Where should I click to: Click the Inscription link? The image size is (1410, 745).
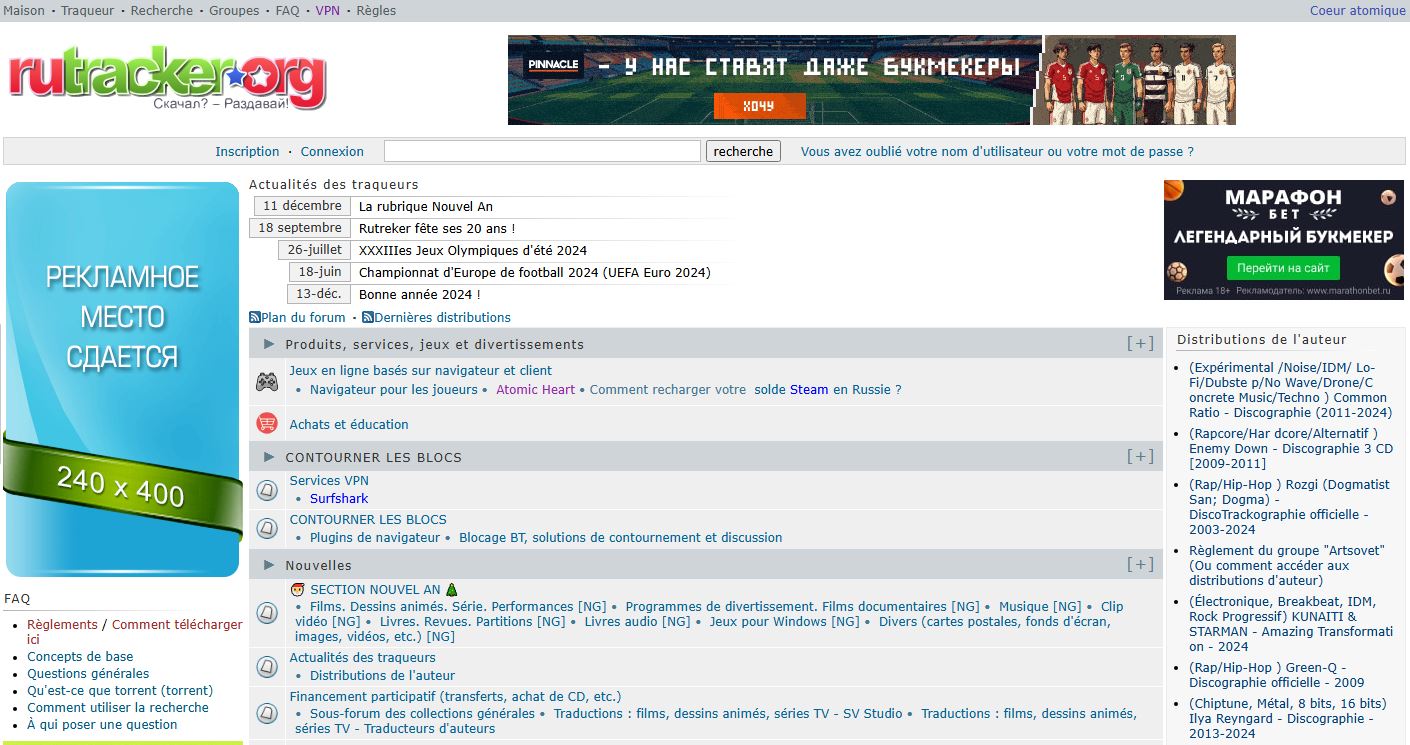click(247, 152)
